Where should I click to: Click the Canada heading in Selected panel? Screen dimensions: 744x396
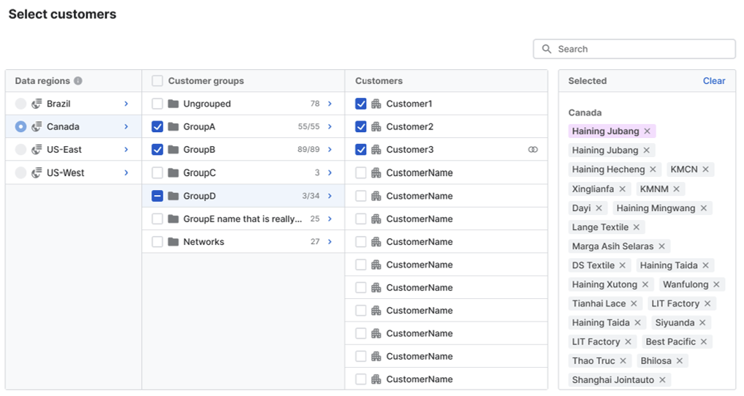click(585, 113)
